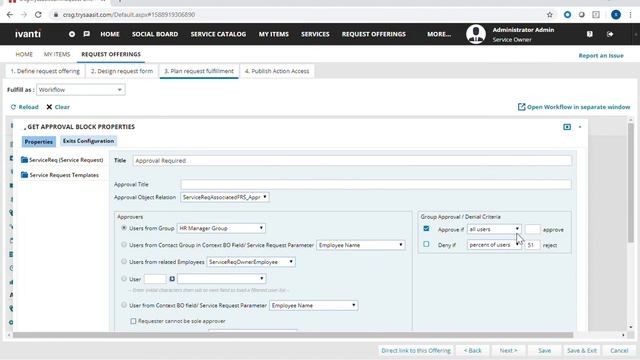Open HOME in top navigation bar

click(110, 34)
